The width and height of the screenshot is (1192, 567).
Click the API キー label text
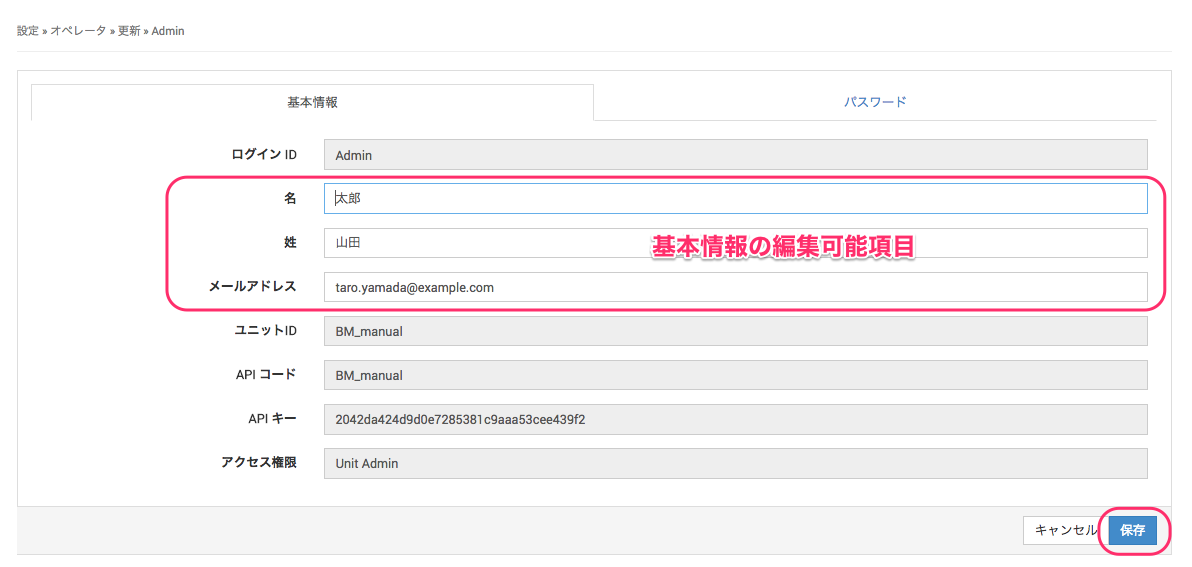pos(272,418)
